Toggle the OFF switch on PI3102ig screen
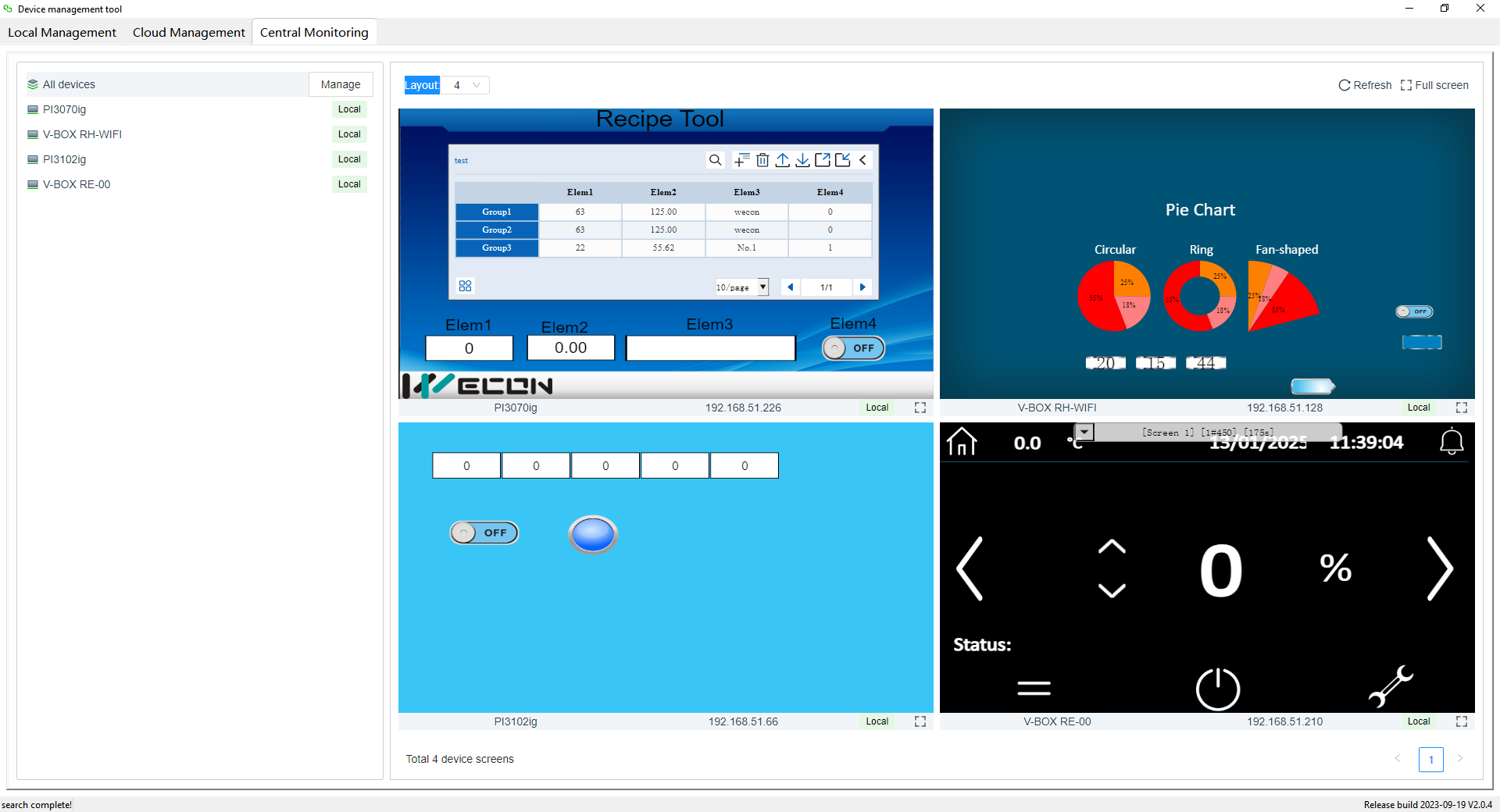This screenshot has height=812, width=1500. click(484, 532)
